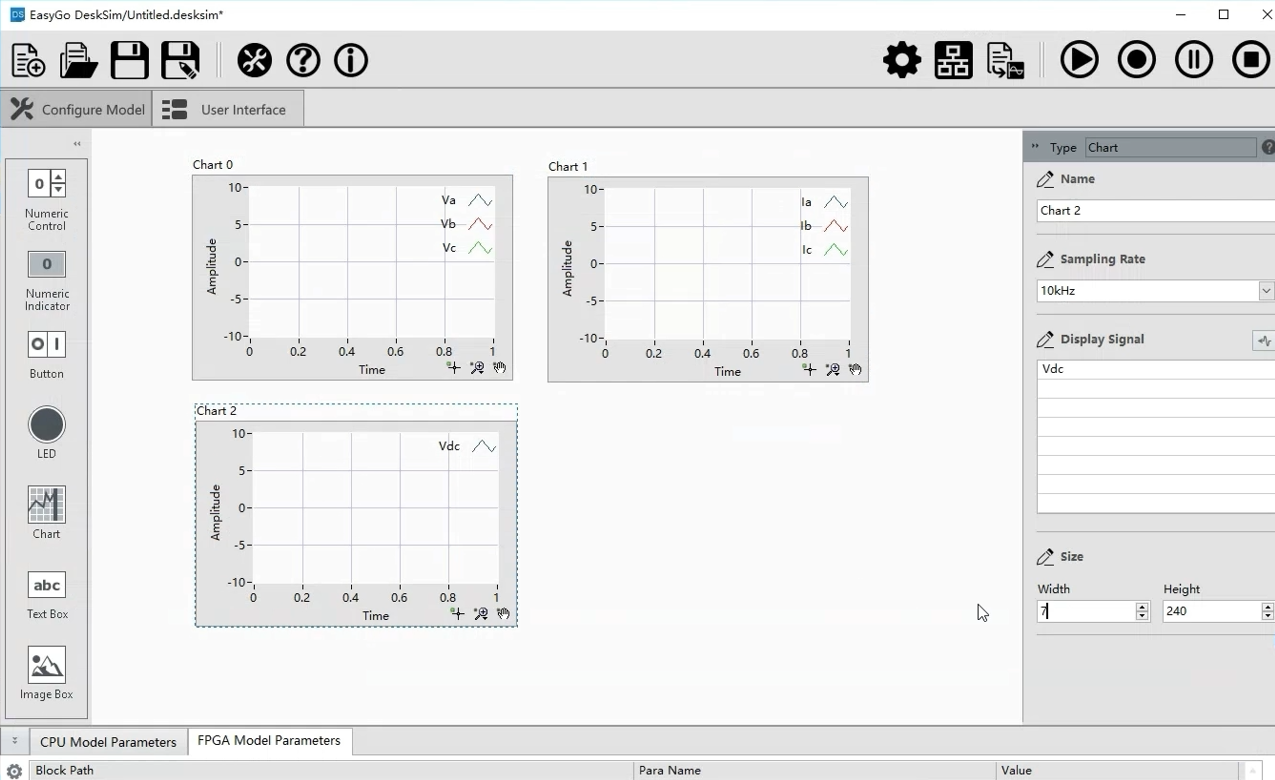The image size is (1275, 780).
Task: Open the About info icon
Action: click(351, 60)
